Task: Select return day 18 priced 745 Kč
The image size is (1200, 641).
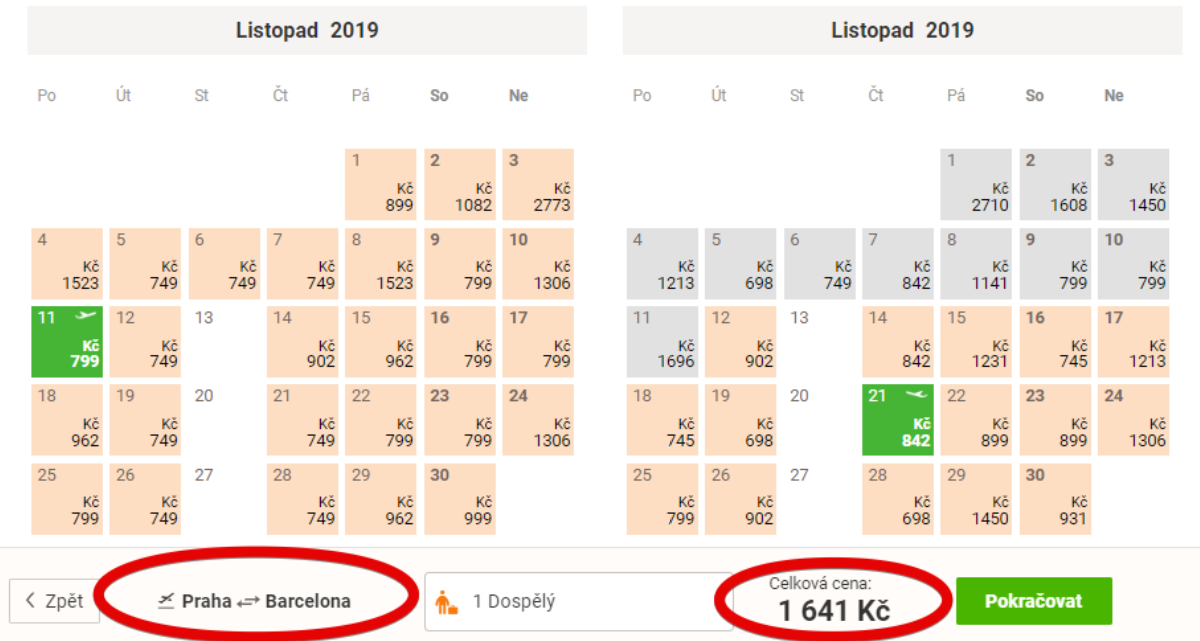Action: tap(663, 420)
